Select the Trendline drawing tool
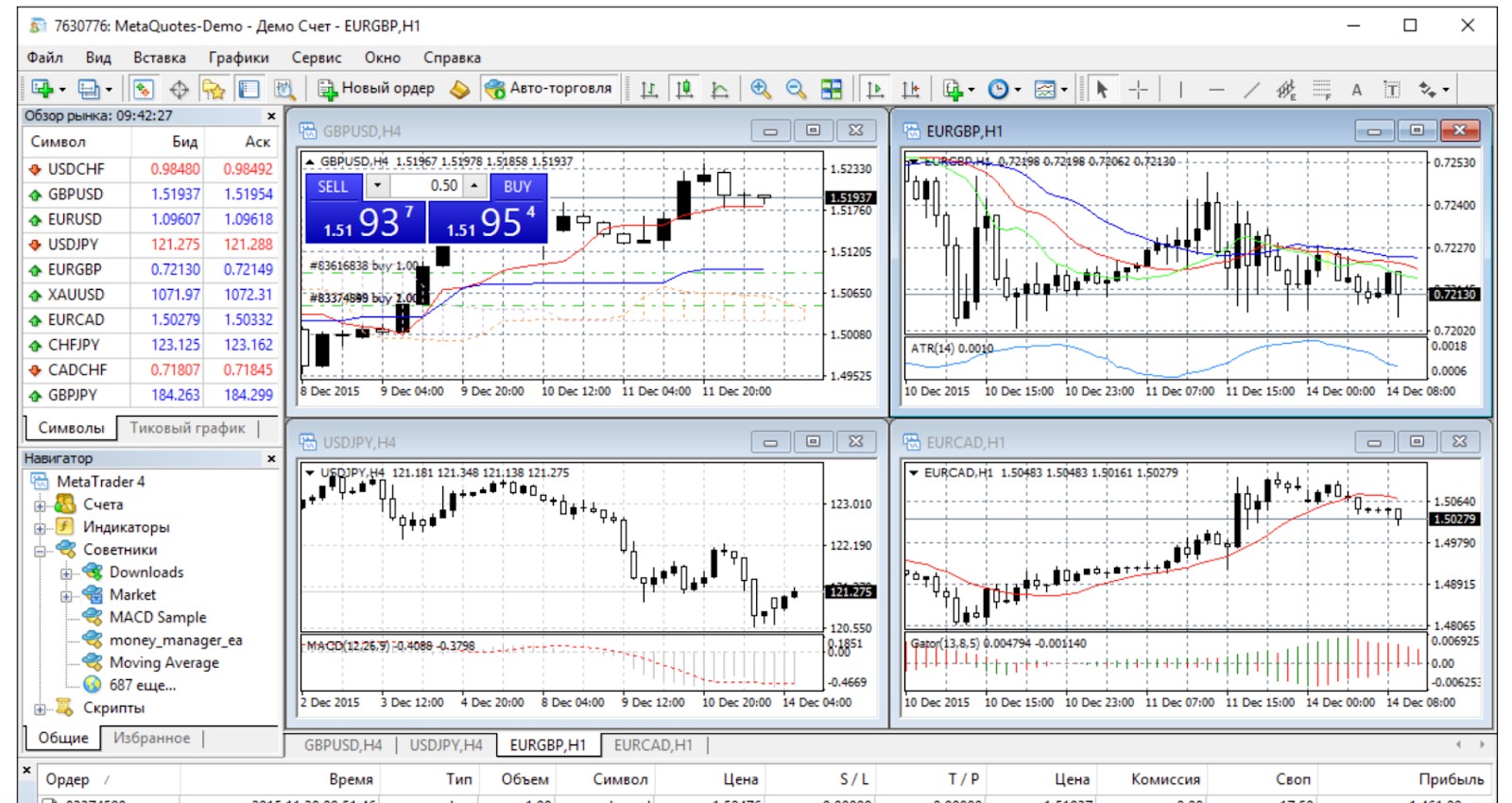This screenshot has width=1512, height=803. pyautogui.click(x=1251, y=89)
